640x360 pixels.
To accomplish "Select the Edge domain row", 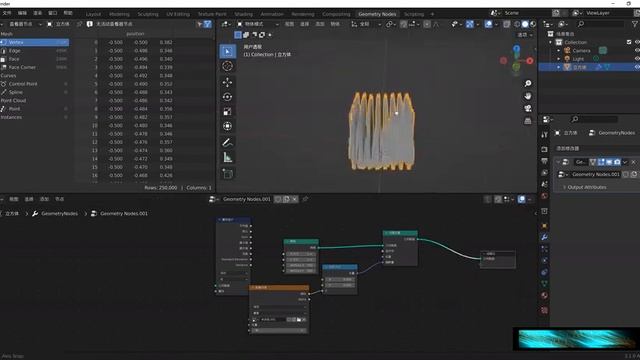I will (34, 51).
